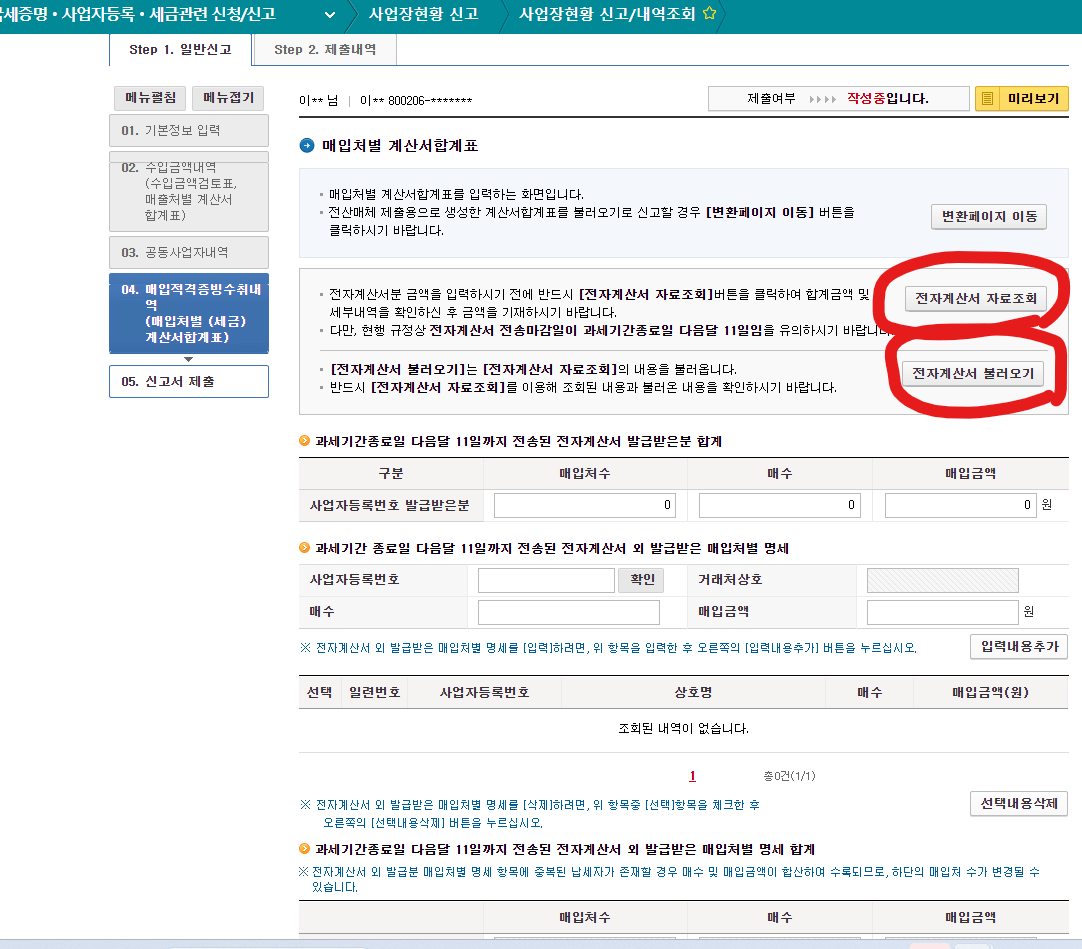The image size is (1082, 949).
Task: Click the 매입처수 value field
Action: 584,505
